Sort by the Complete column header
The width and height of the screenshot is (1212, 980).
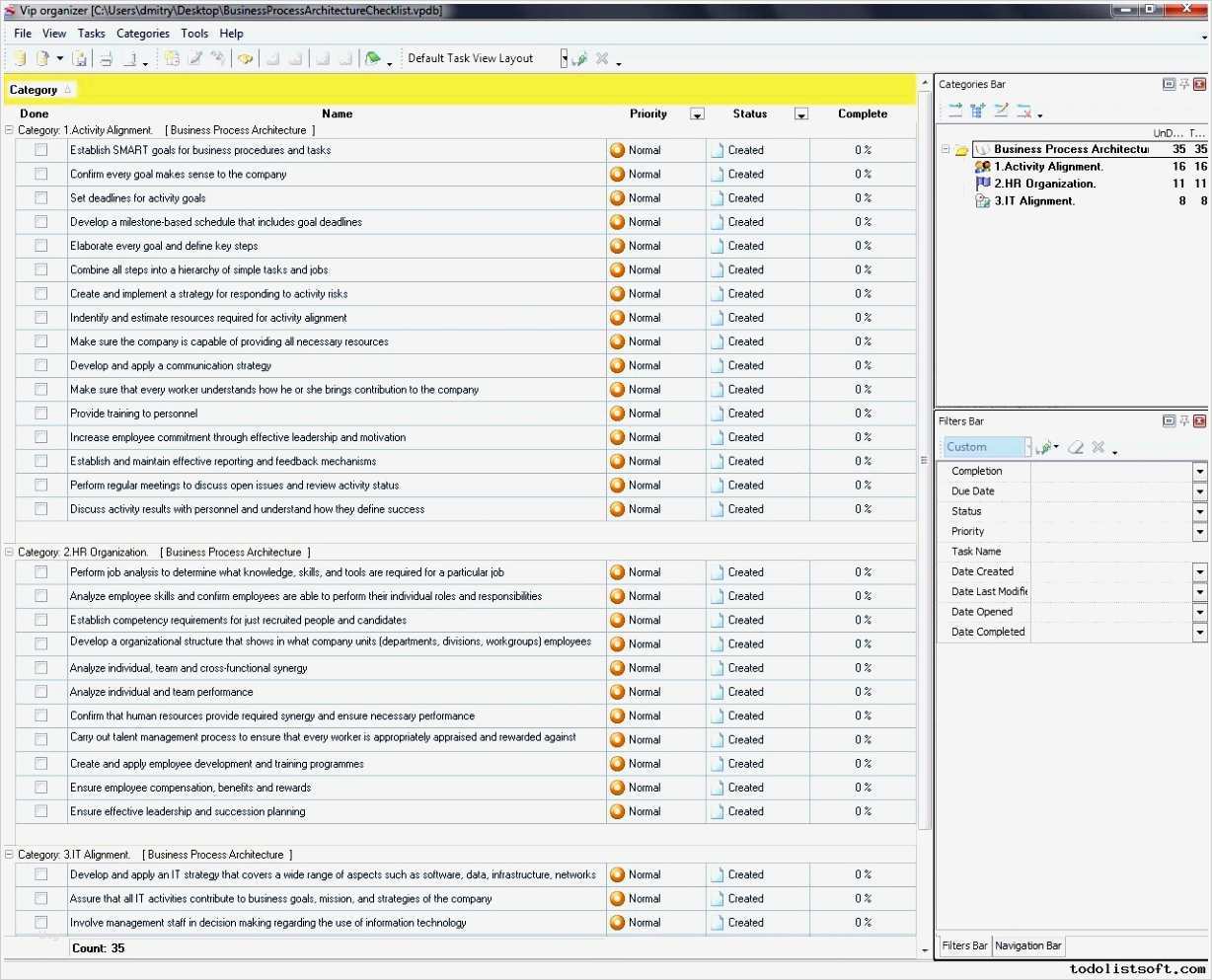[x=863, y=113]
